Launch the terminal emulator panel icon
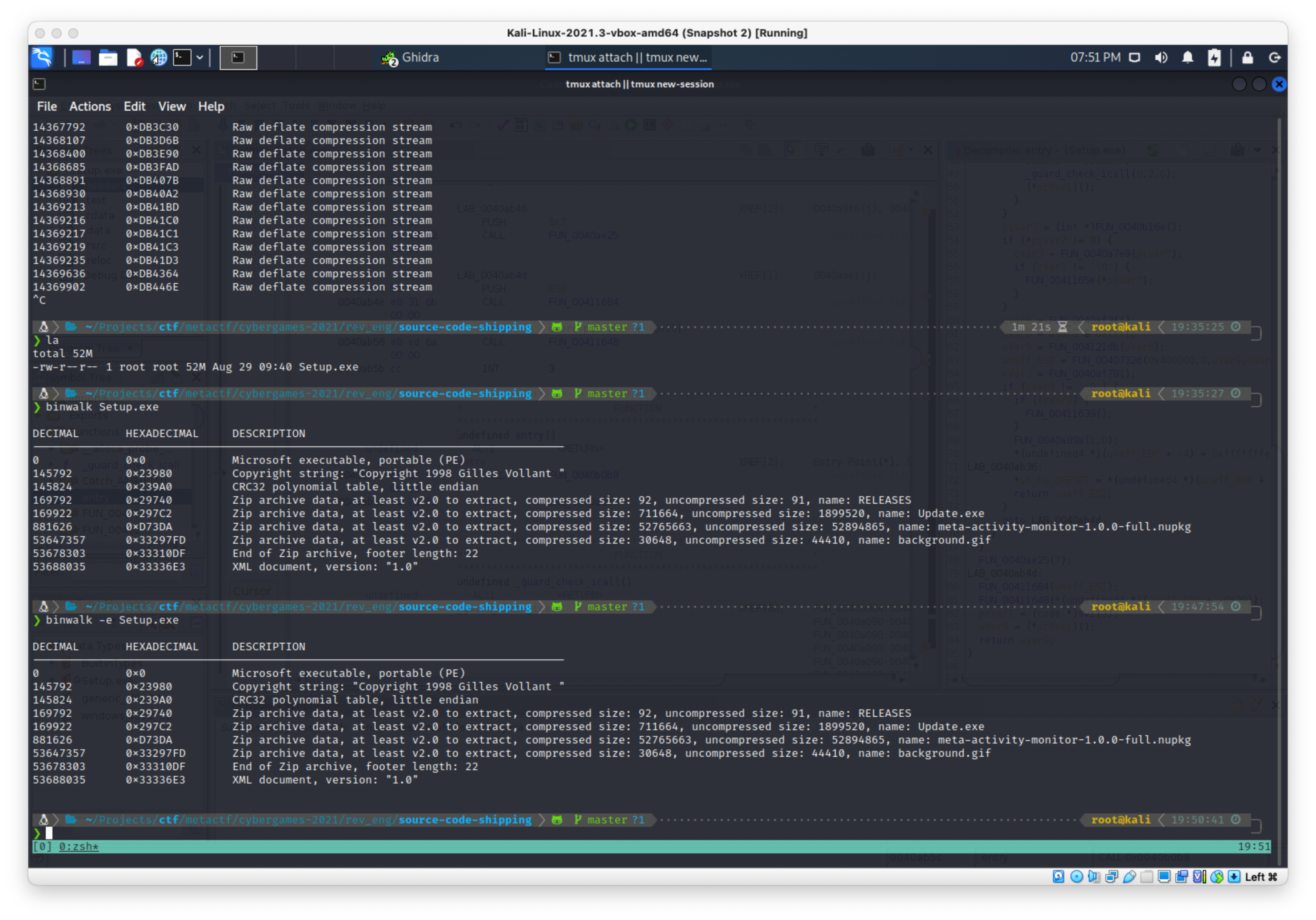1316x920 pixels. [x=182, y=57]
